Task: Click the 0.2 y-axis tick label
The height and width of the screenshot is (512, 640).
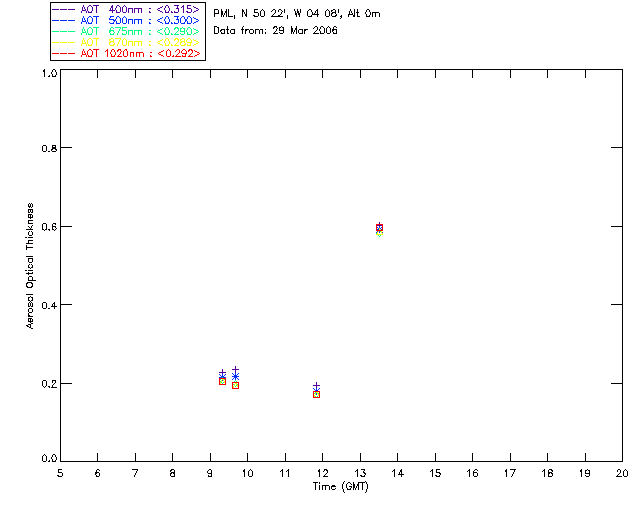Action: [49, 383]
